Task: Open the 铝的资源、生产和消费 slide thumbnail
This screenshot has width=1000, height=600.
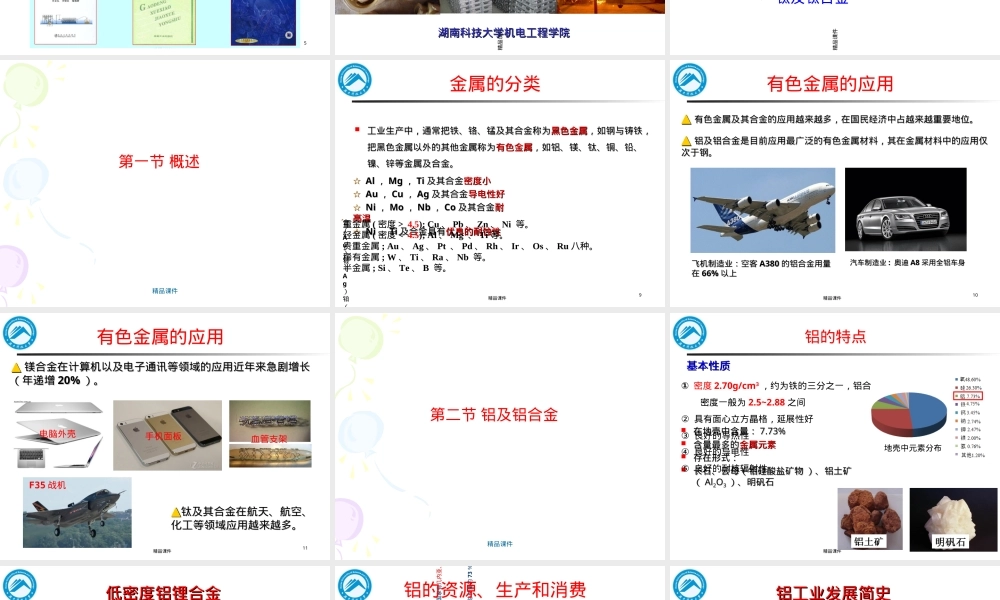Action: point(499,583)
